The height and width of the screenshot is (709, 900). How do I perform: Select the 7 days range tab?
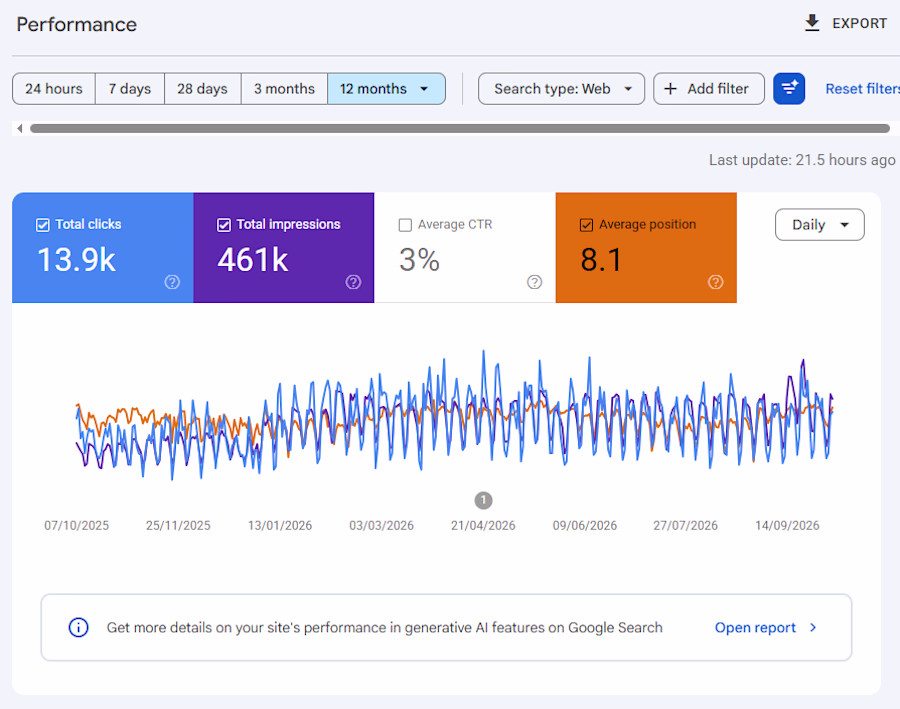130,88
